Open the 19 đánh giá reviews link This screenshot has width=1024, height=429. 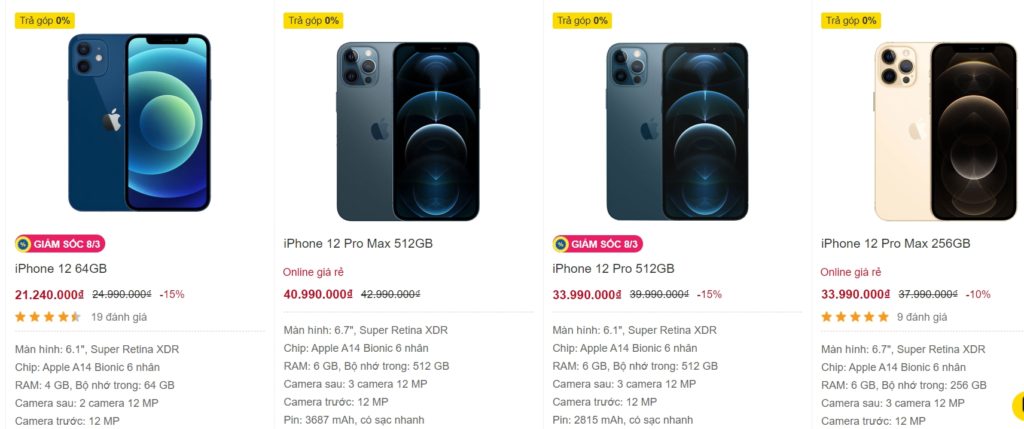[x=119, y=317]
